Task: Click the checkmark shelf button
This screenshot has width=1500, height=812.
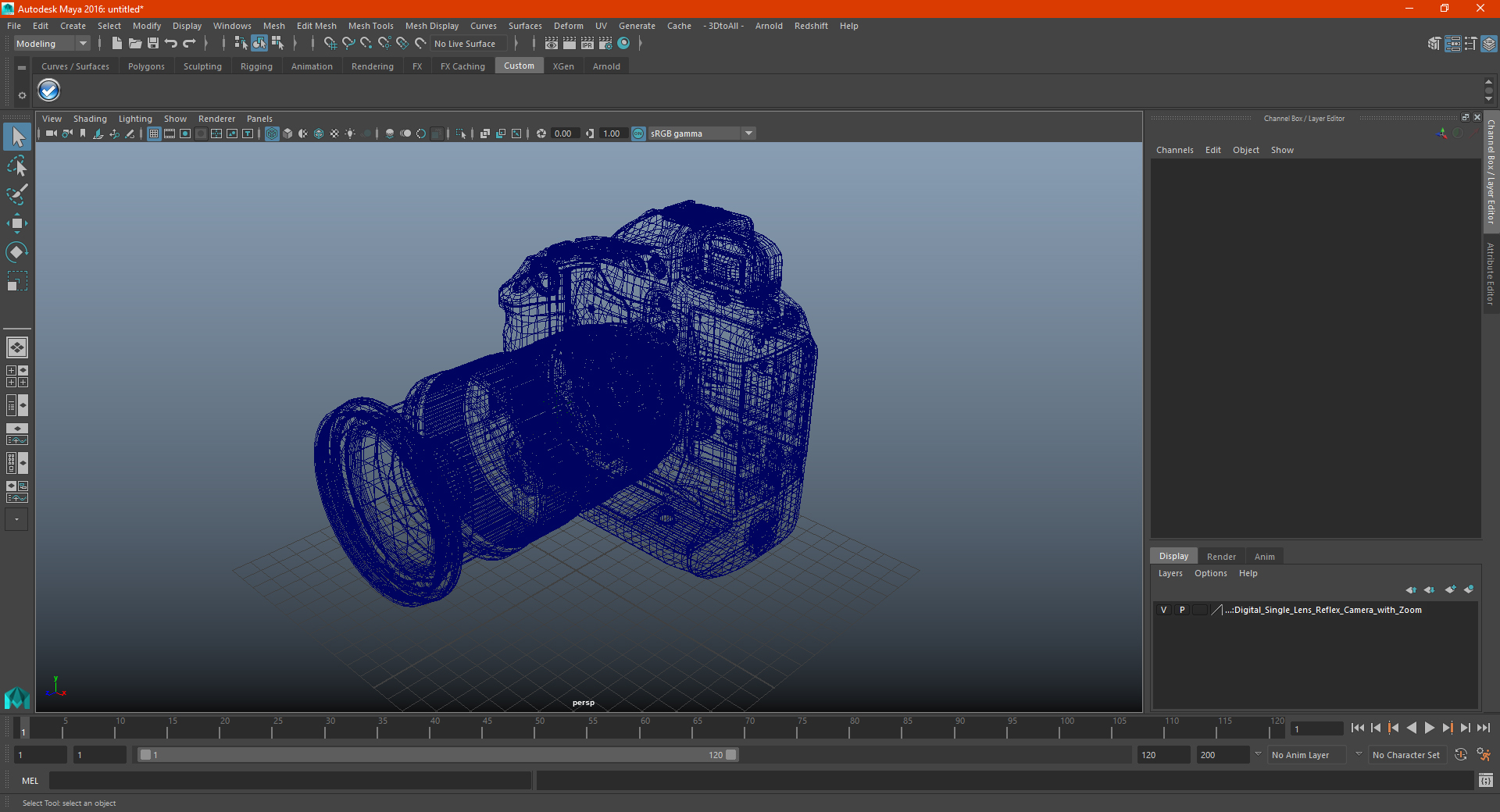Action: tap(49, 91)
